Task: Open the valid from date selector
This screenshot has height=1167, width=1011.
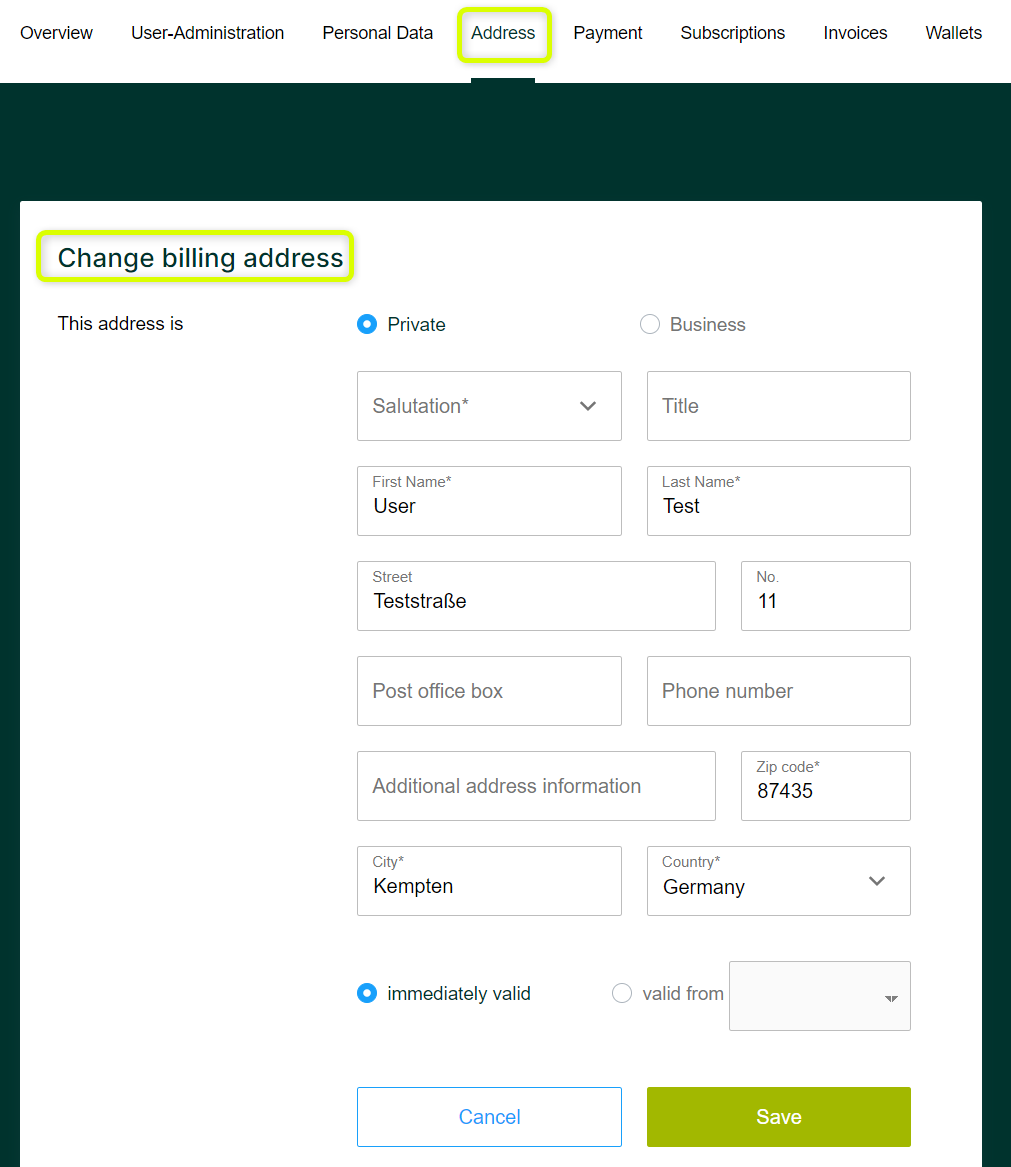Action: coord(820,996)
